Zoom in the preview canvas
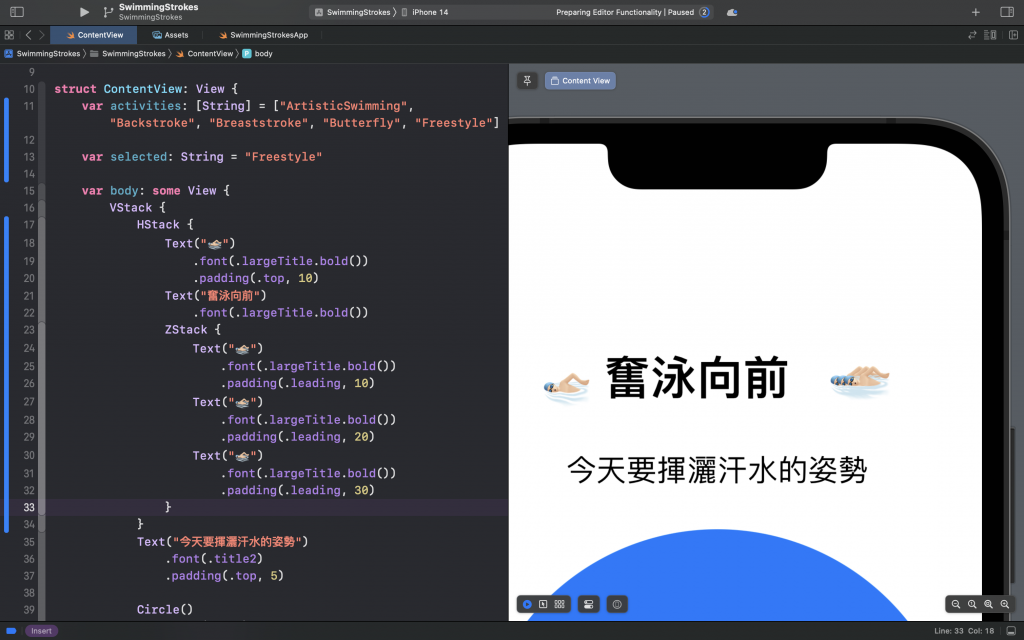 [x=1004, y=604]
